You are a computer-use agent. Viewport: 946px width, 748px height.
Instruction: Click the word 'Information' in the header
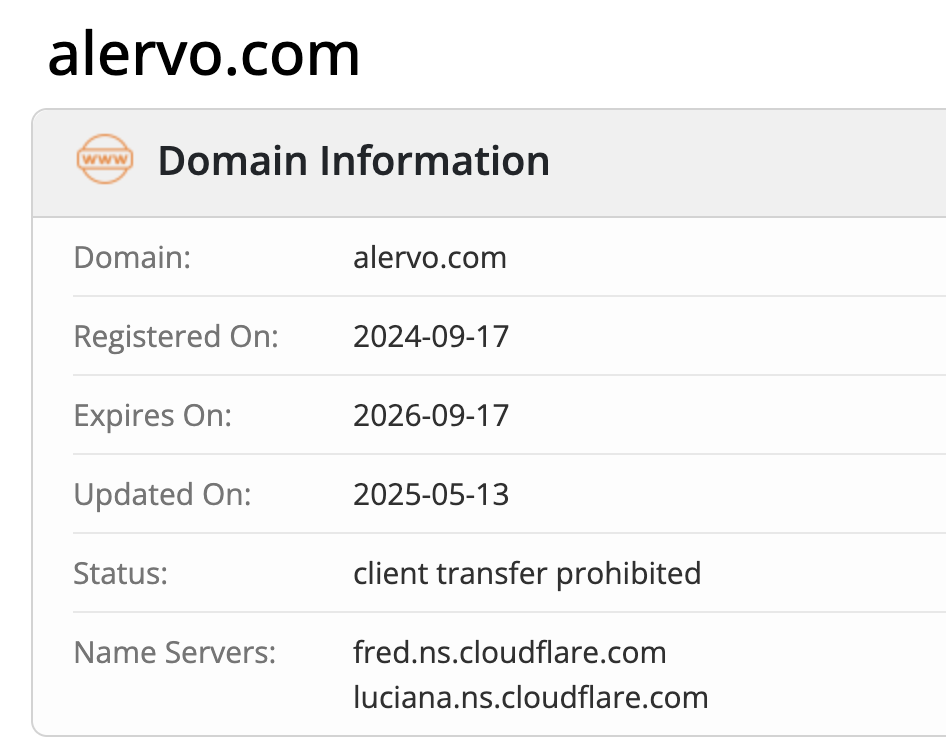pos(434,160)
